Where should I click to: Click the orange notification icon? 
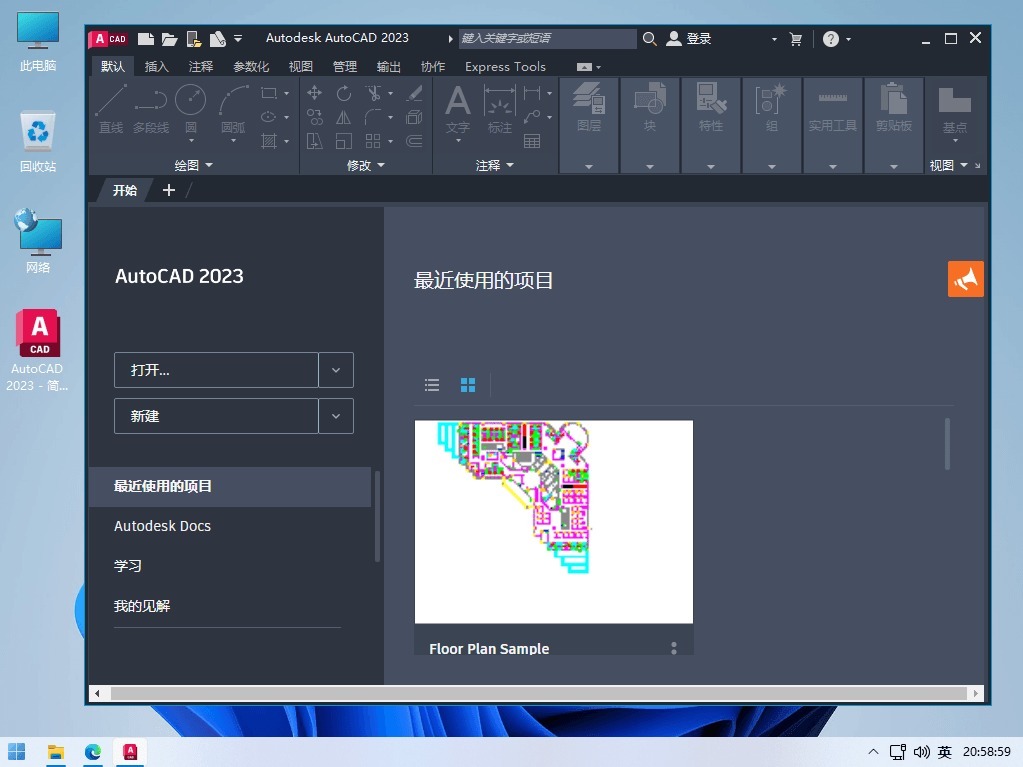pos(964,279)
